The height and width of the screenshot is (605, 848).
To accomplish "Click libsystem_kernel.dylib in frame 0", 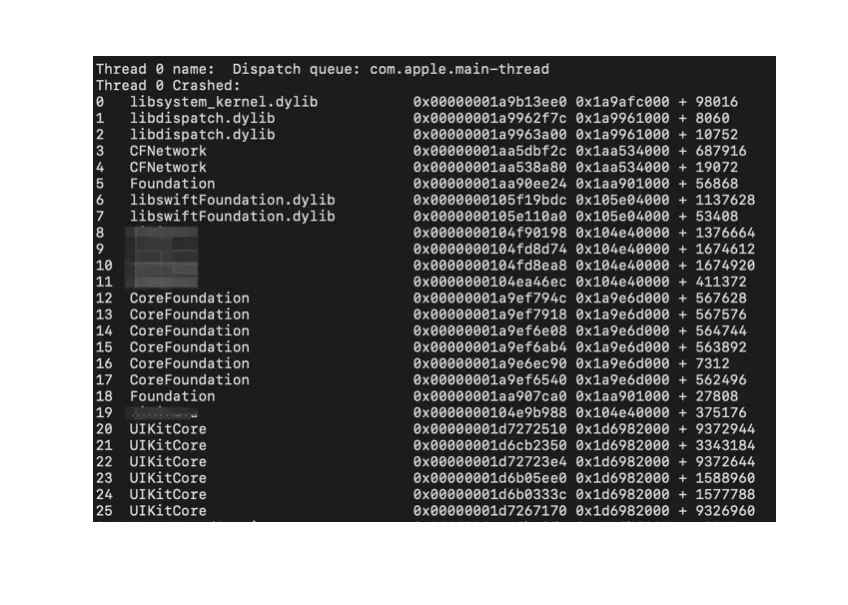I will tap(223, 102).
